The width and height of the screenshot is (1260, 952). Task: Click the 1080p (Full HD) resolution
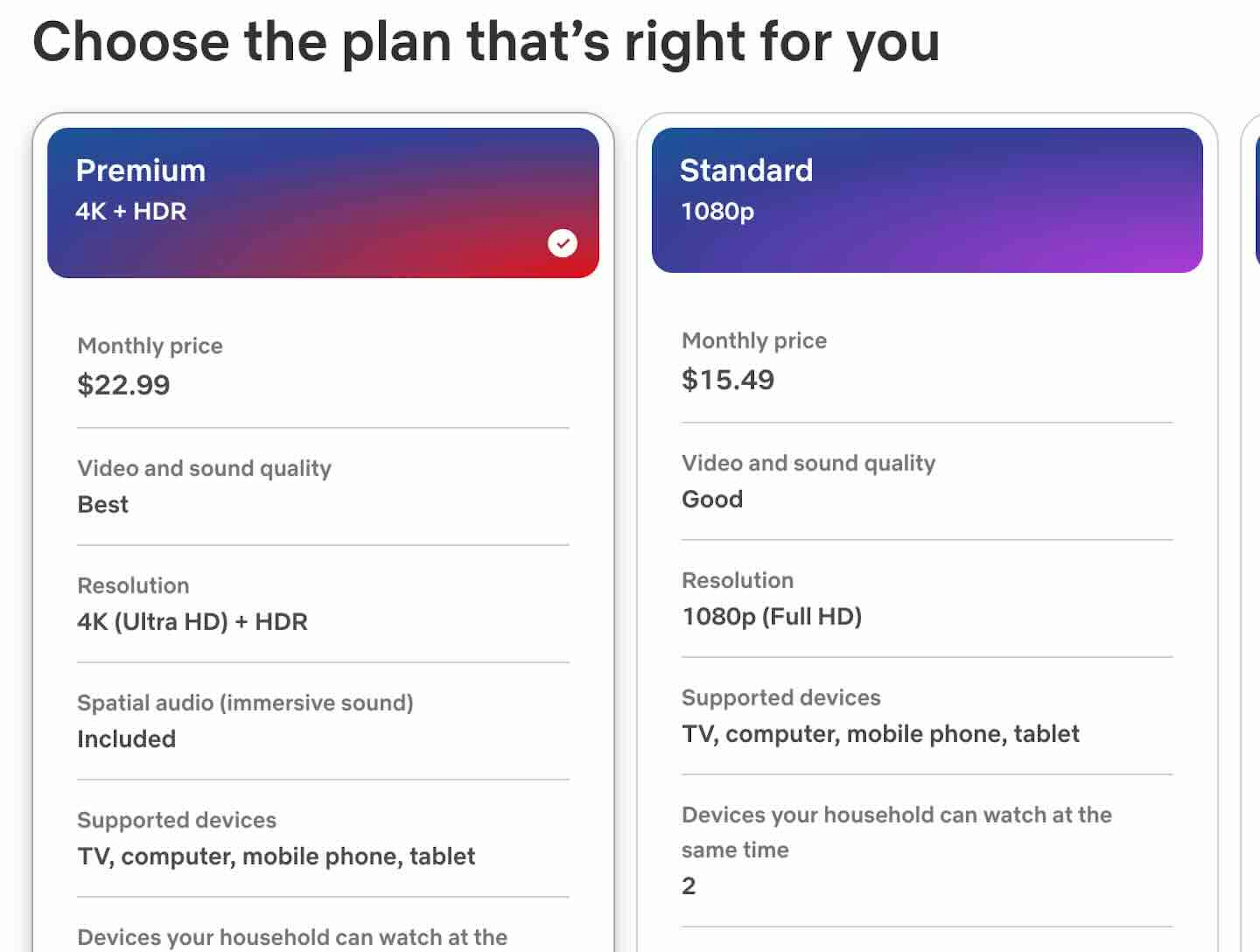[x=772, y=616]
